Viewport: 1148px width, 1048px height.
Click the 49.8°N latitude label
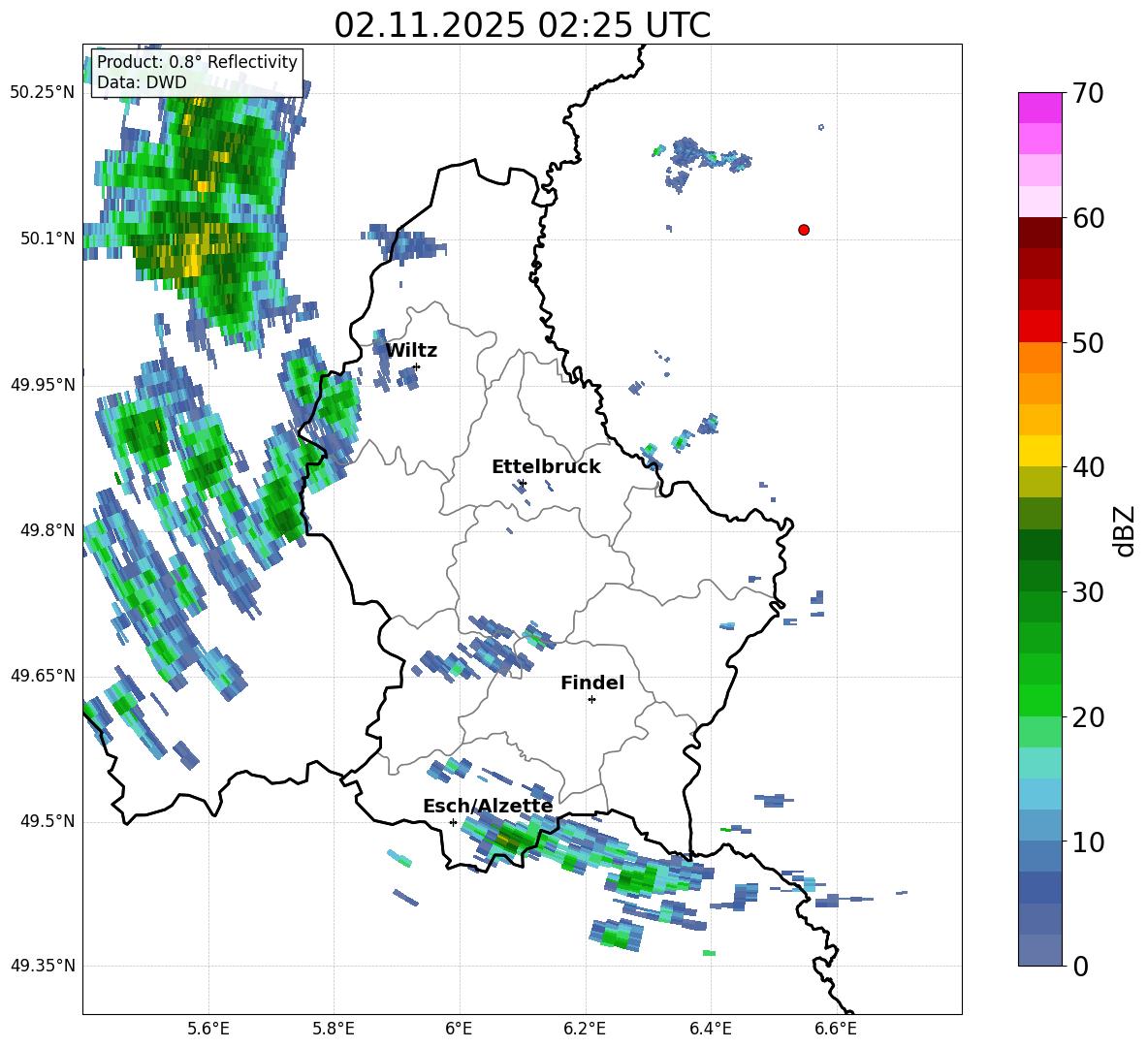point(48,530)
